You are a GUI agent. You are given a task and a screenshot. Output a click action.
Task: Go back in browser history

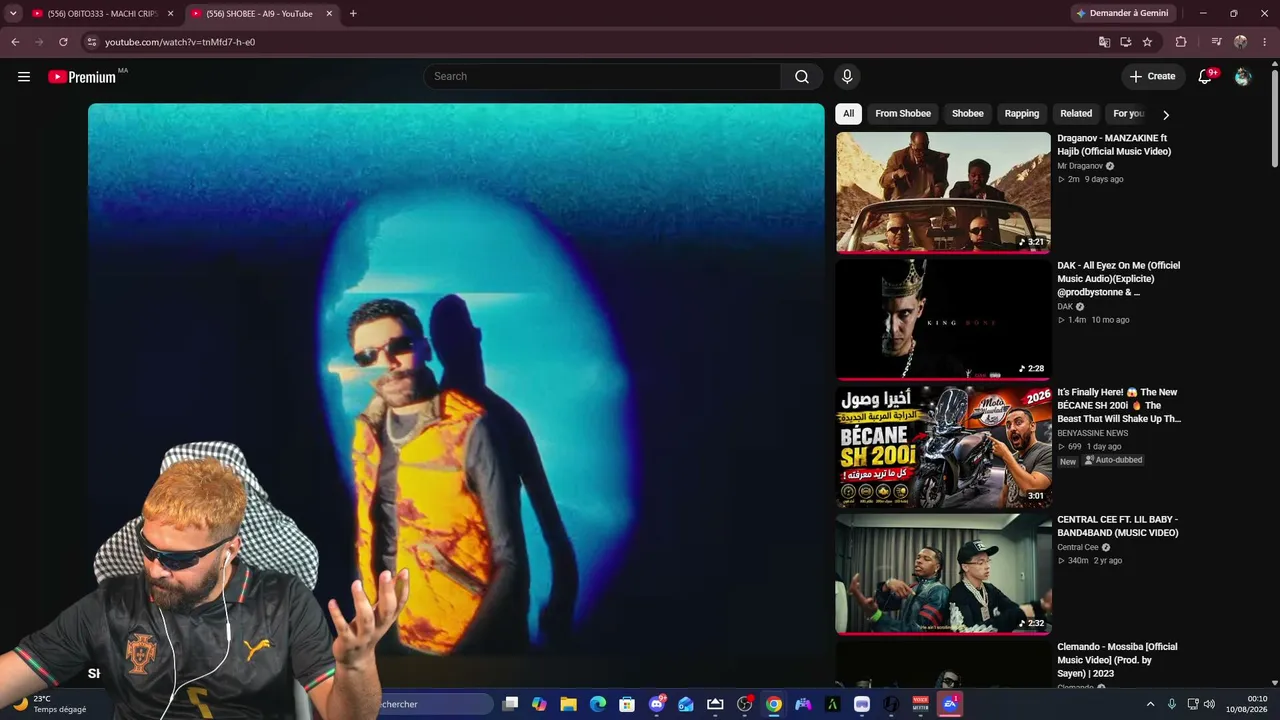(x=15, y=42)
